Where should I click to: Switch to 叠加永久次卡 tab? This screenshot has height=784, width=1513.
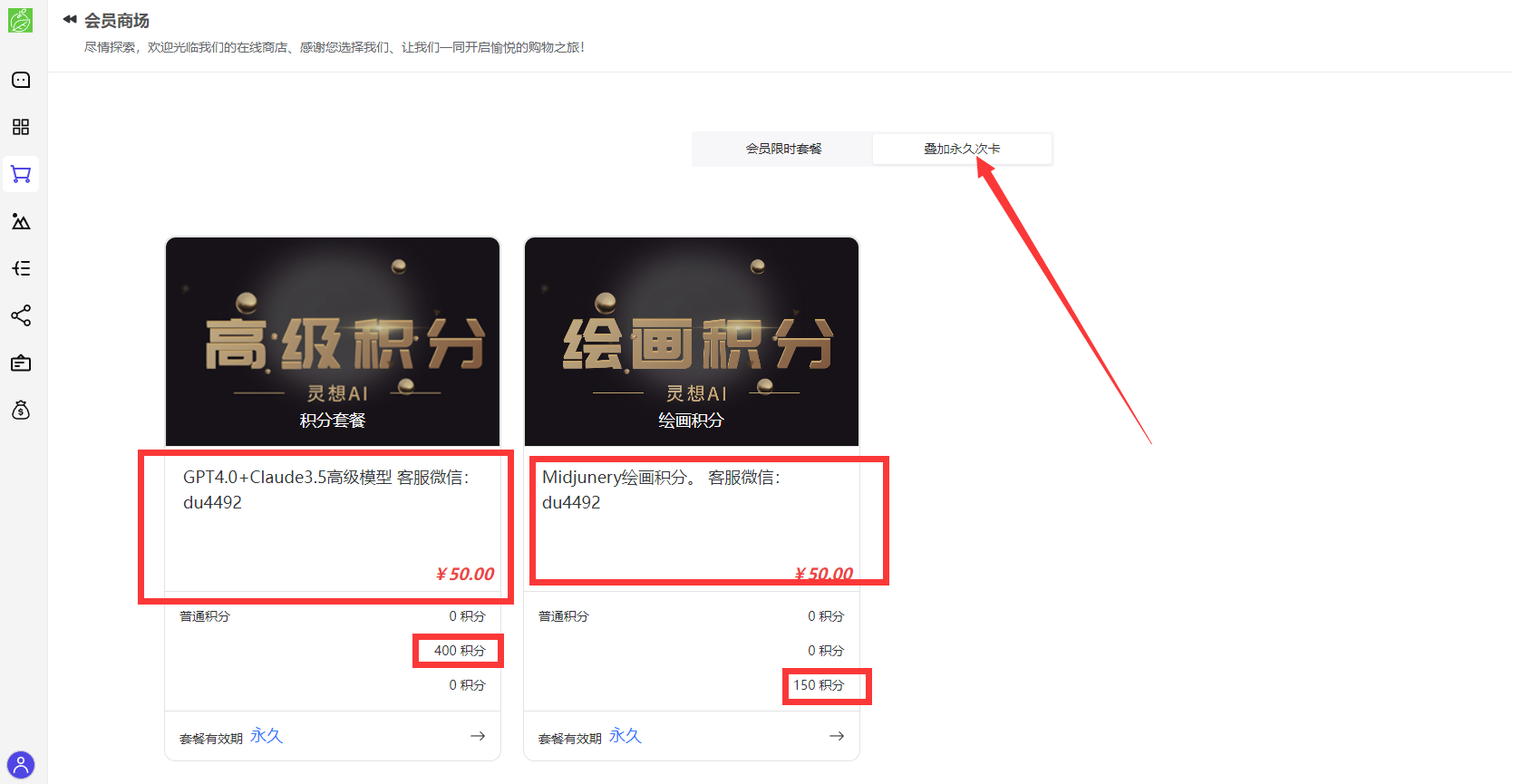coord(962,149)
